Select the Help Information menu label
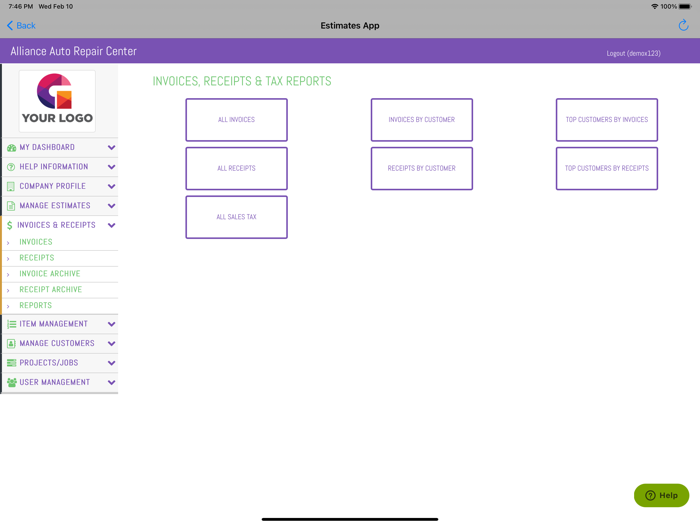The height and width of the screenshot is (525, 700). [54, 167]
